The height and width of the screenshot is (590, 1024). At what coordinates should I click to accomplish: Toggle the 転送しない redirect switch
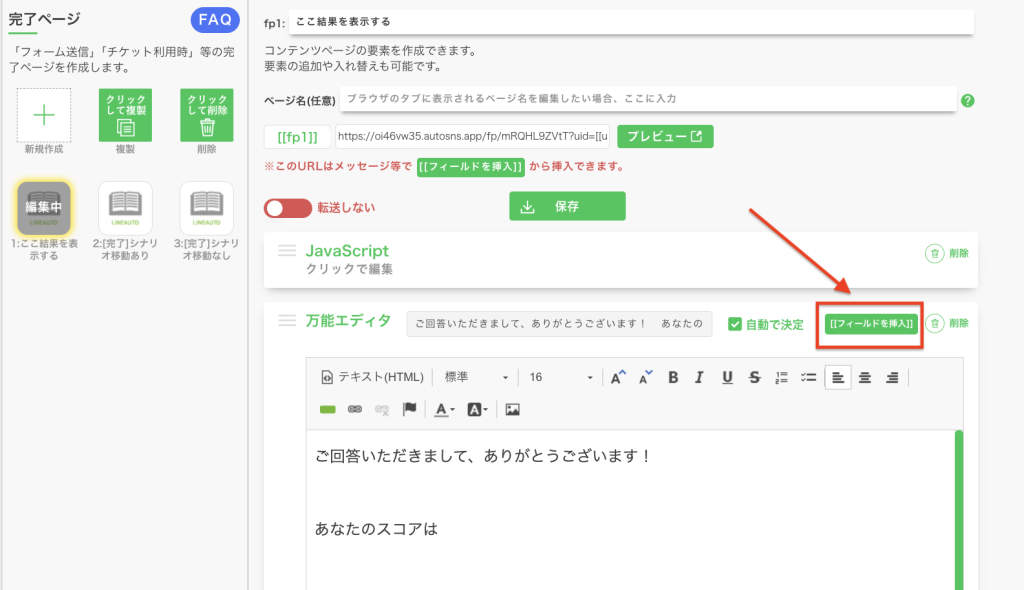[288, 207]
